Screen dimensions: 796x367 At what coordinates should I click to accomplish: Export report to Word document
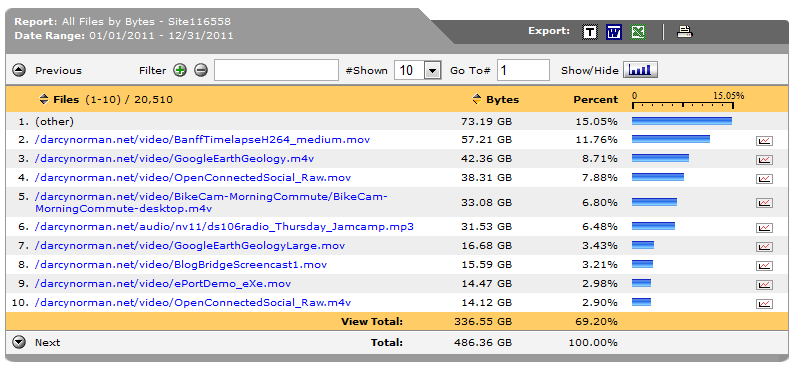[614, 32]
